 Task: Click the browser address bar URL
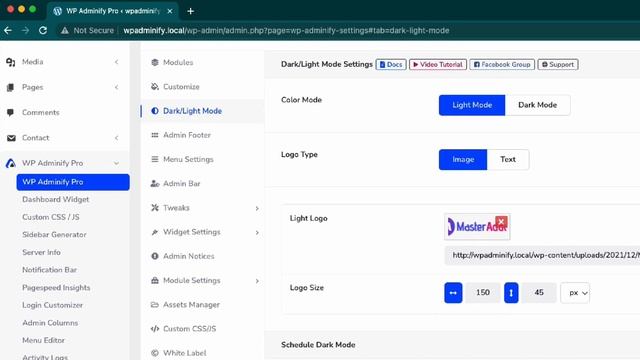[x=286, y=31]
